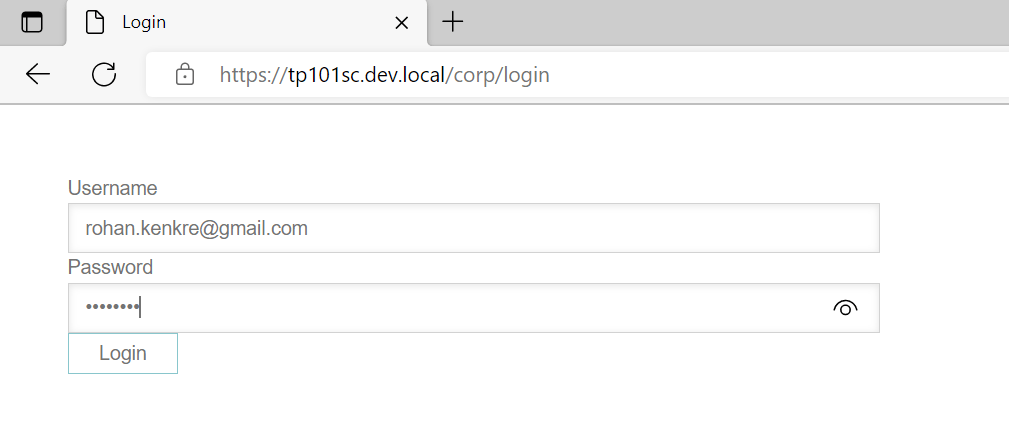The image size is (1009, 440).
Task: Reveal password with the eye icon
Action: point(845,308)
